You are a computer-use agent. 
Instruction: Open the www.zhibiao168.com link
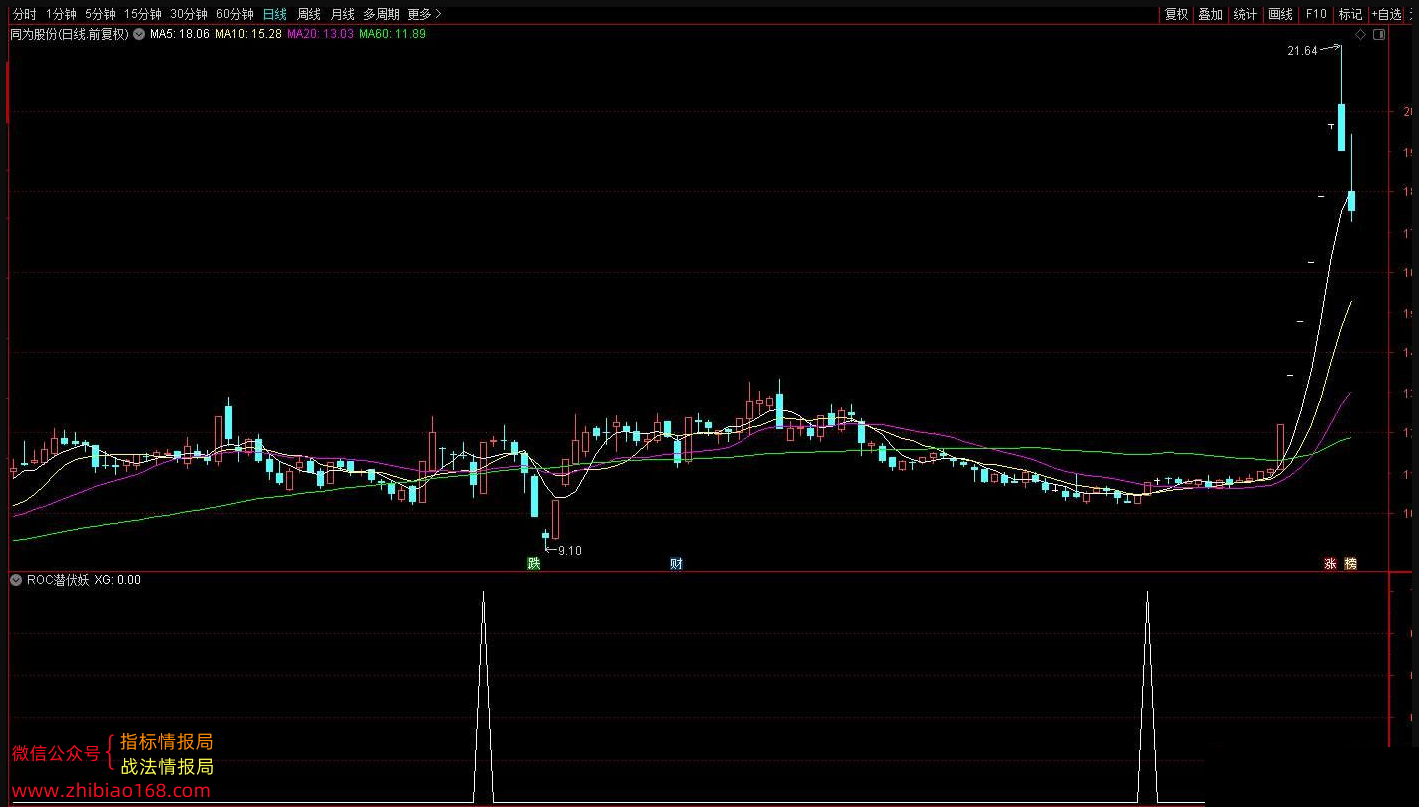point(111,791)
